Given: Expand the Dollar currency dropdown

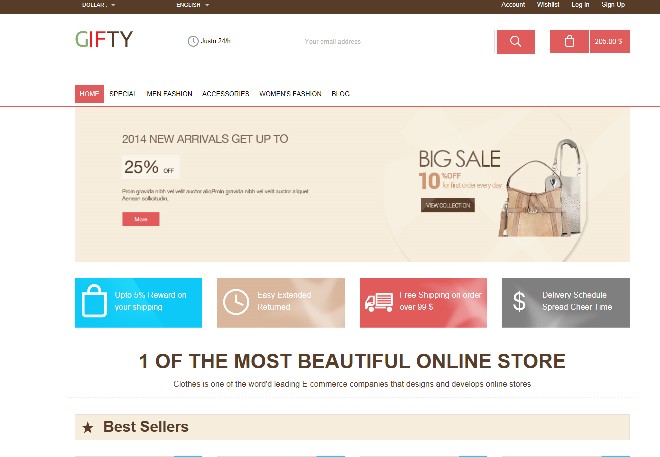Looking at the screenshot, I should (98, 5).
